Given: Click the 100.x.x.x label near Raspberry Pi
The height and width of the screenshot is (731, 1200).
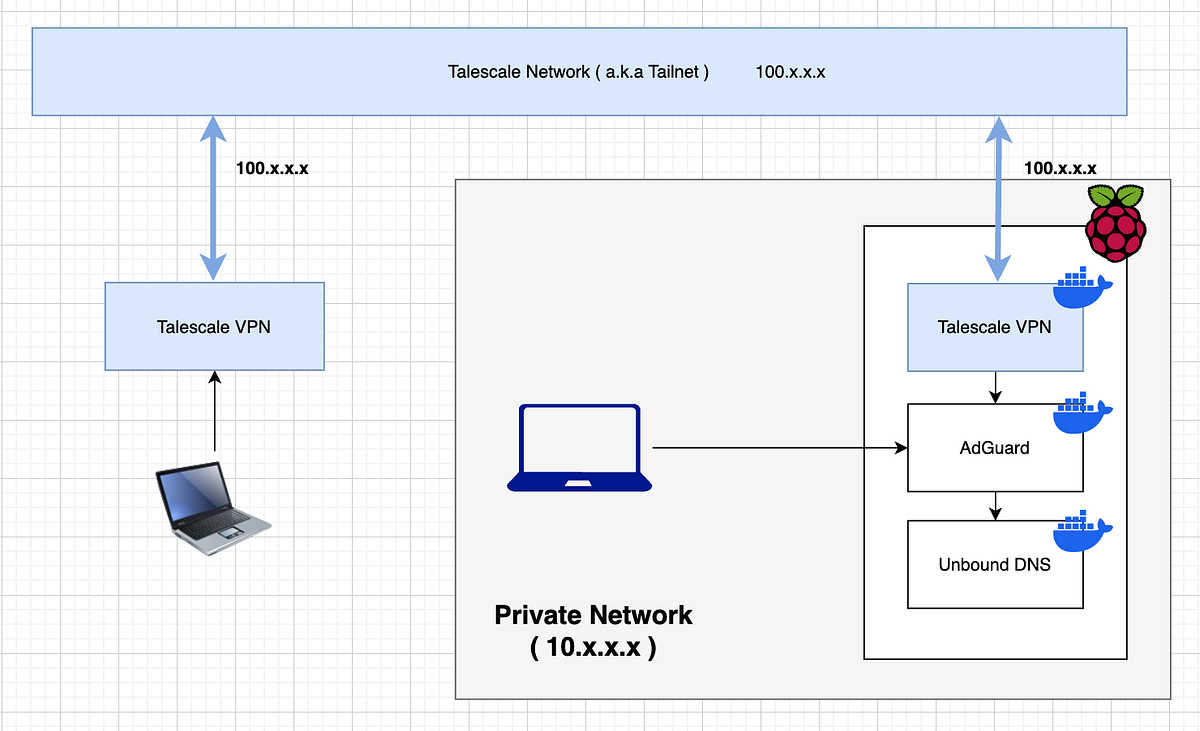Looking at the screenshot, I should click(x=1062, y=168).
